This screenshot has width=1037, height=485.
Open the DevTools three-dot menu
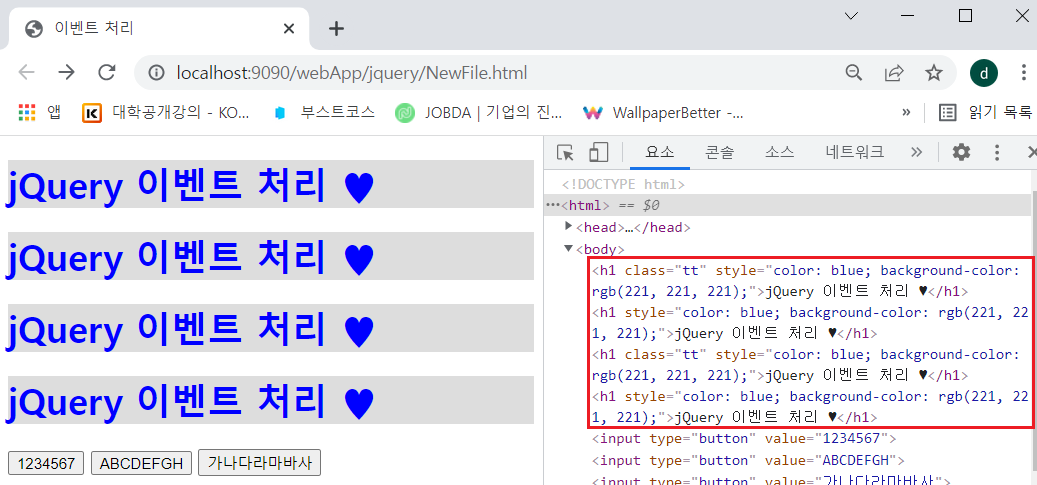[997, 152]
